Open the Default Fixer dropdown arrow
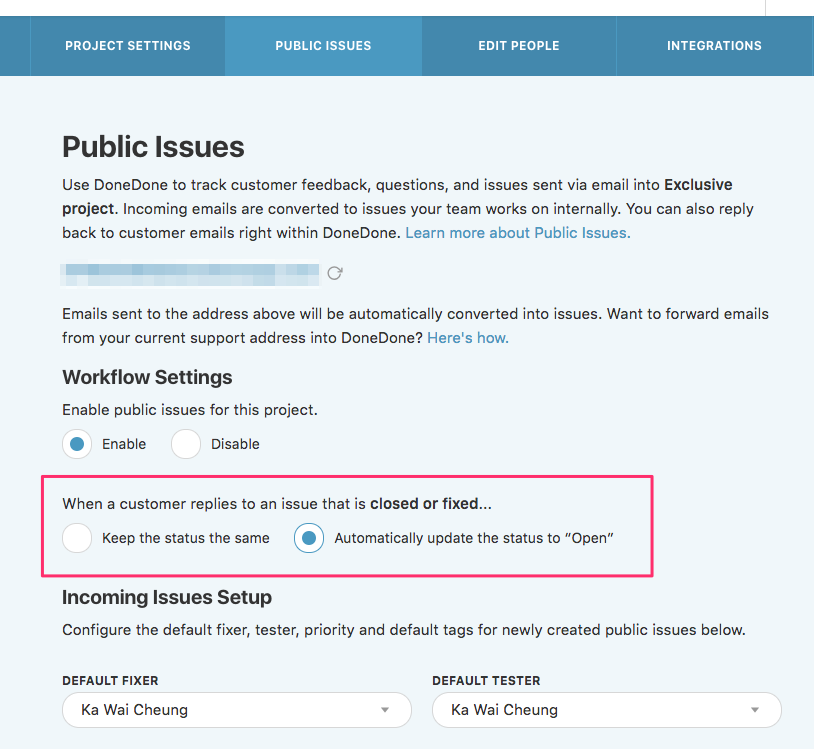Image resolution: width=814 pixels, height=749 pixels. point(384,710)
